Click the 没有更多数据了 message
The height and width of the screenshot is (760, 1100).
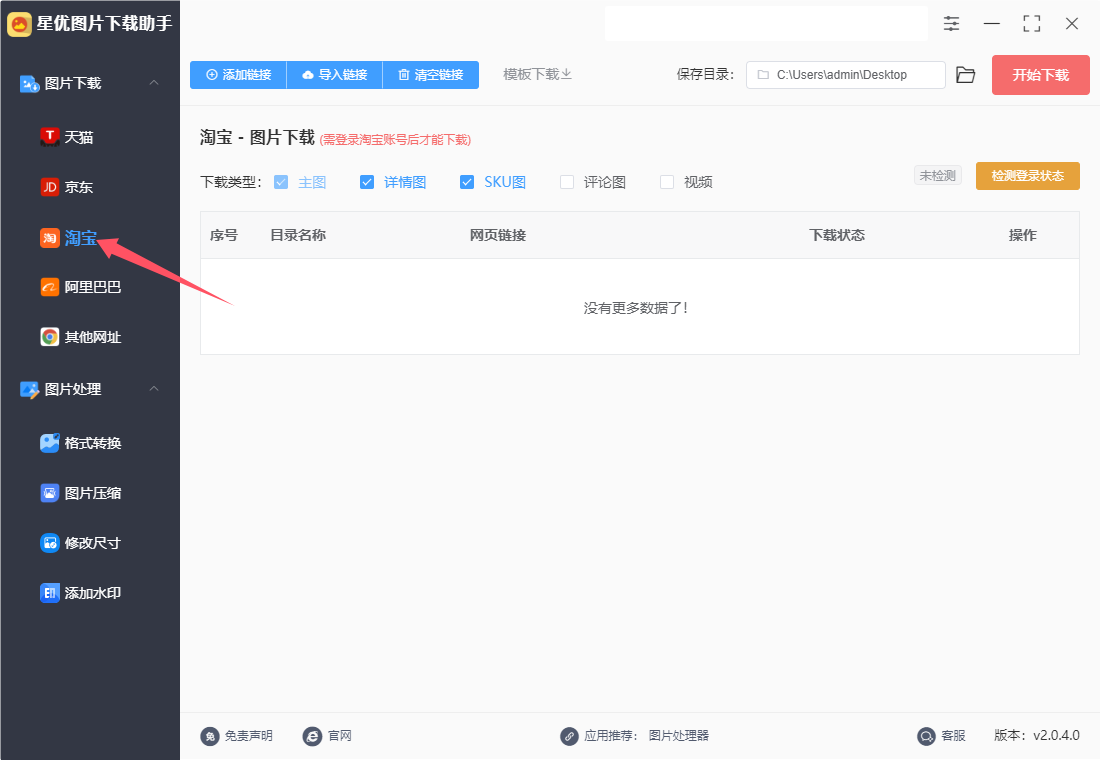point(636,308)
